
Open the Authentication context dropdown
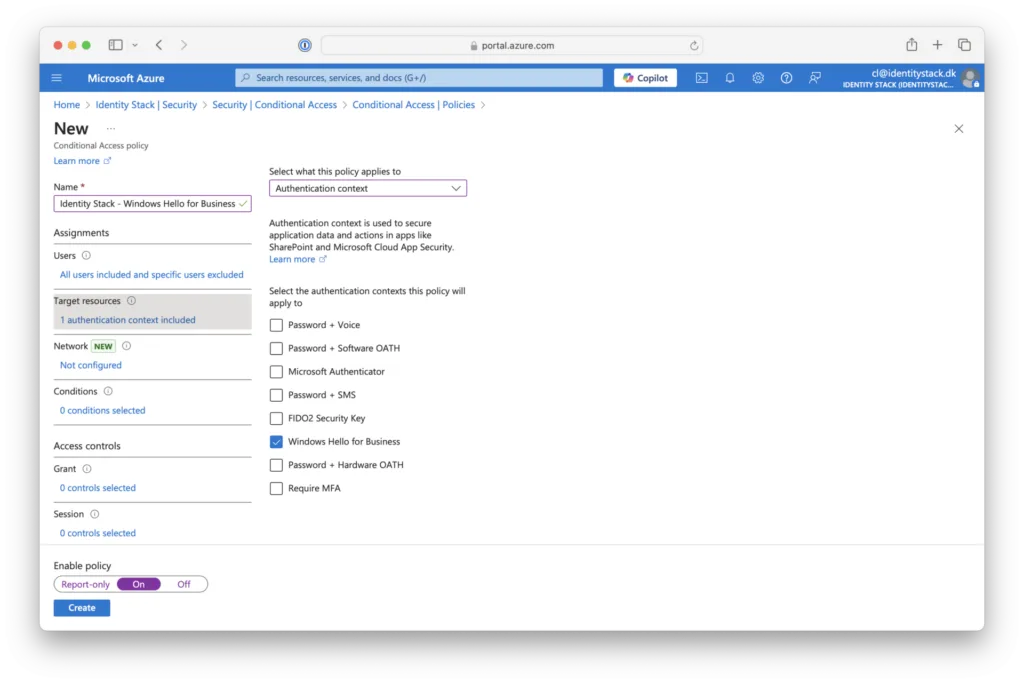tap(368, 188)
